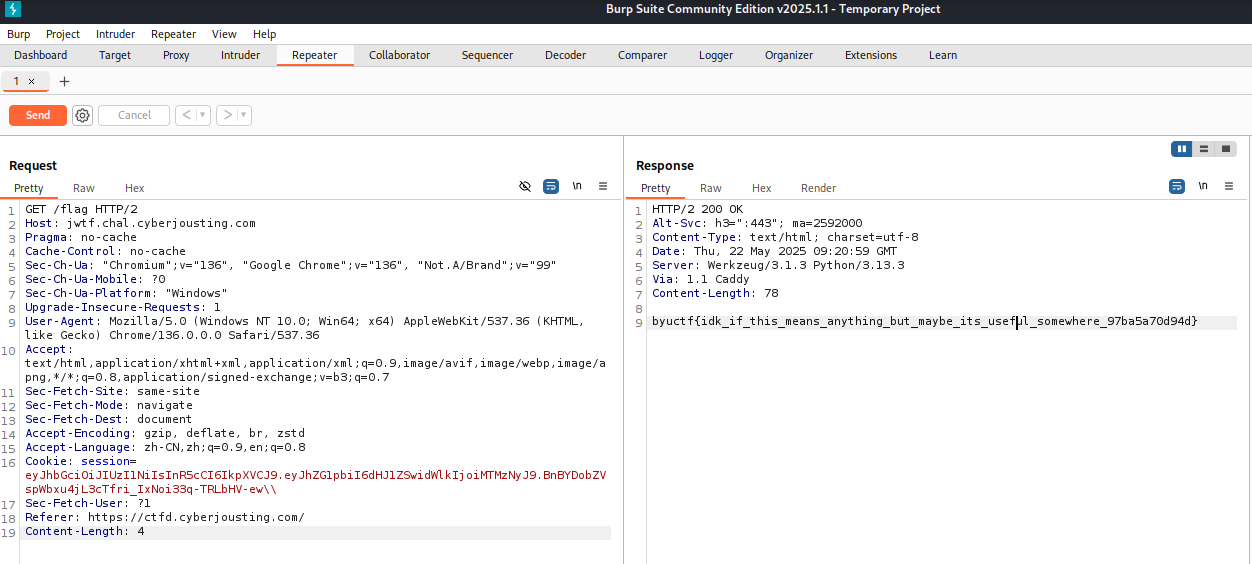Open the Repeater menu

pos(174,34)
